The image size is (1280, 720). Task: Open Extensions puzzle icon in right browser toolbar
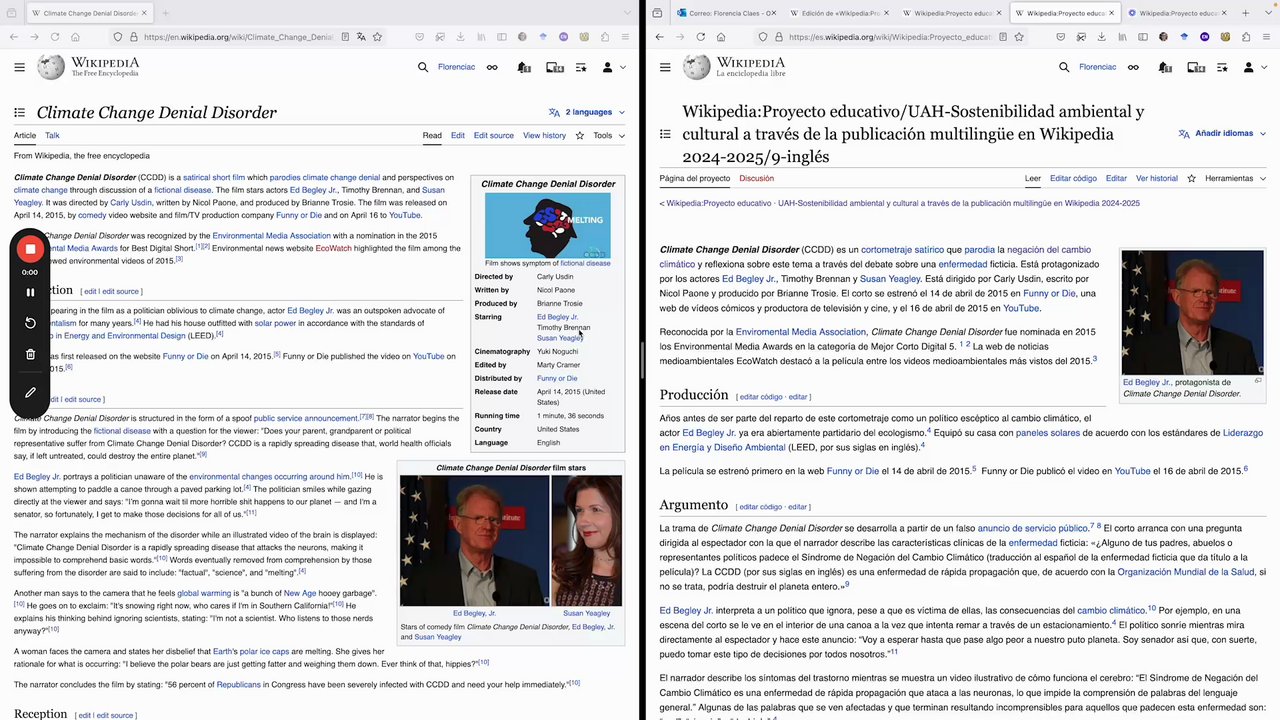(x=1246, y=37)
